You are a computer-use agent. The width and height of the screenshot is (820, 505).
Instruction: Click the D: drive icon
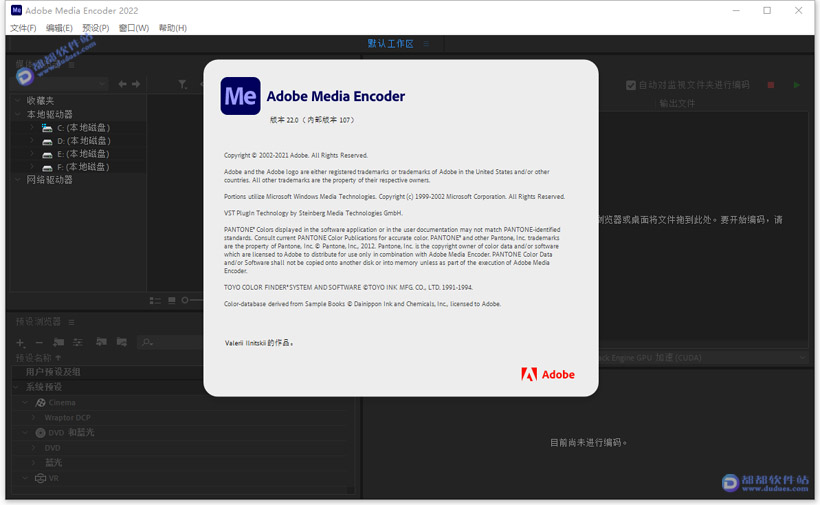47,141
